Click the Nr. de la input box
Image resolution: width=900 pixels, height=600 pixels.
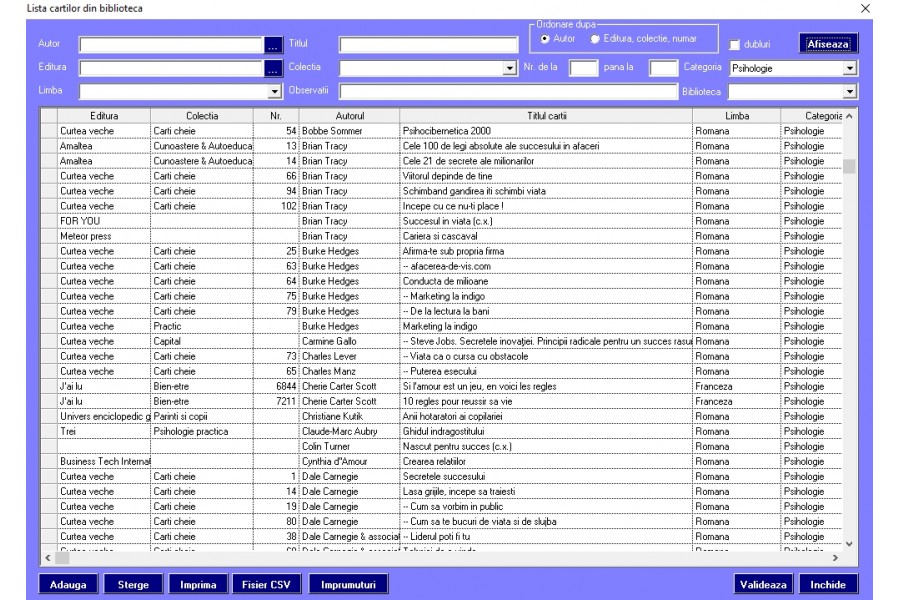click(x=583, y=68)
